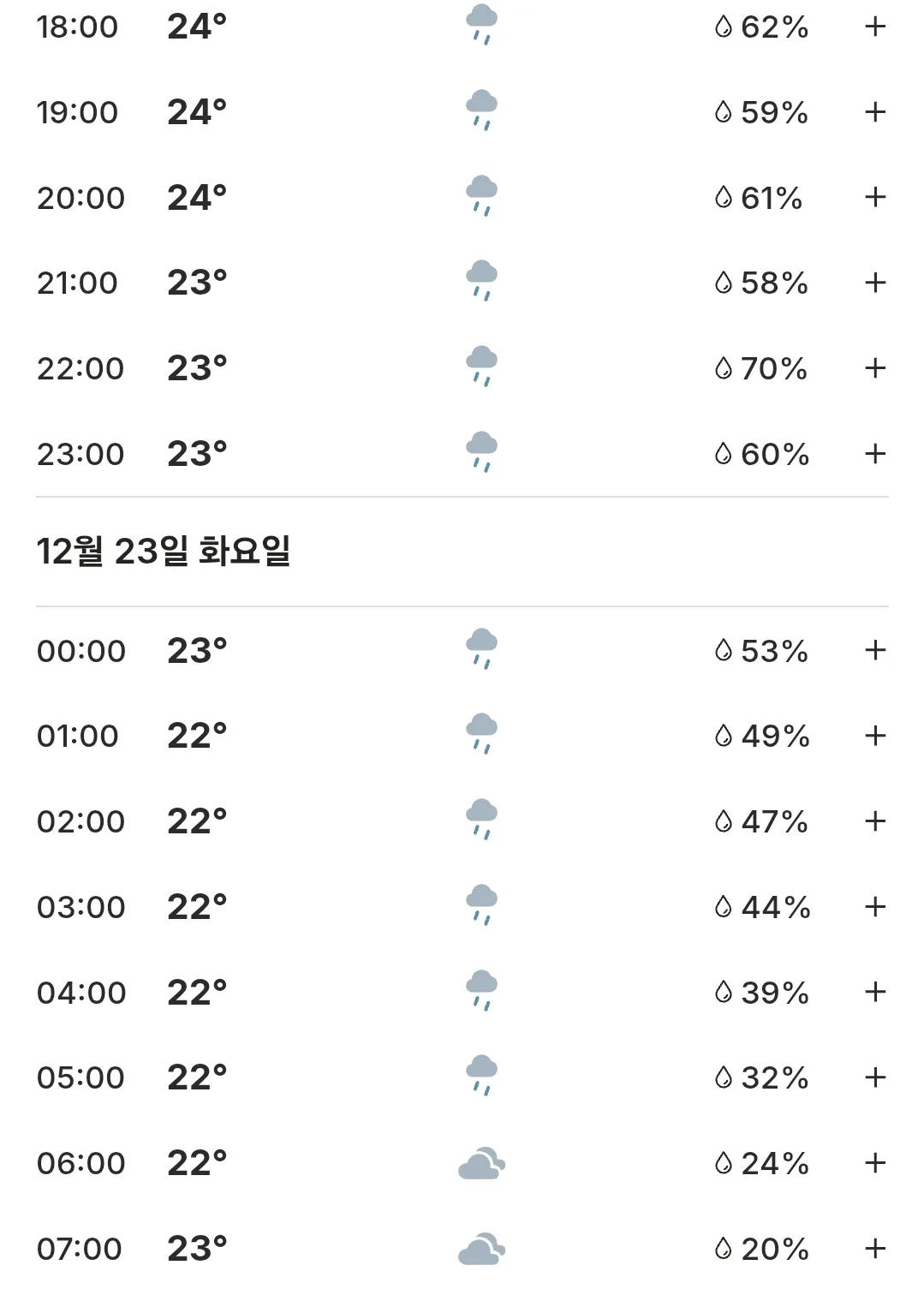Click the 20:00 time label
The image size is (924, 1289).
[80, 198]
